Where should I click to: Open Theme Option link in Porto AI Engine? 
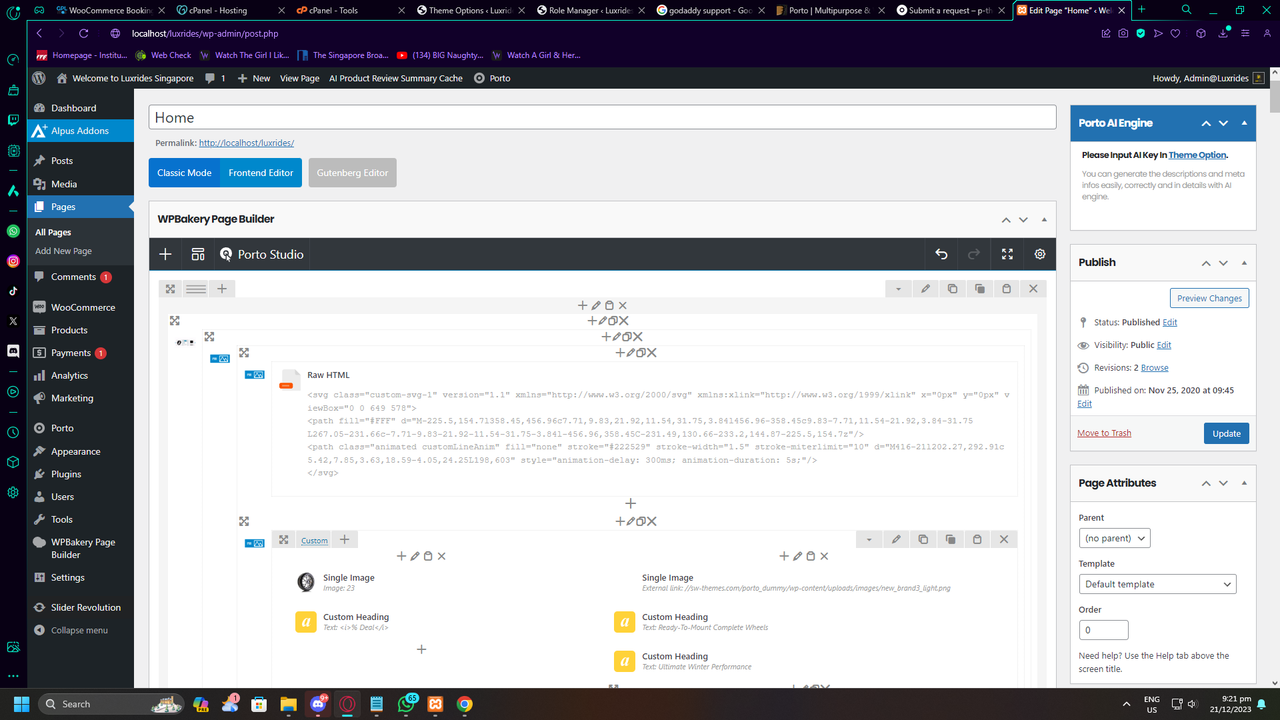pos(1197,155)
